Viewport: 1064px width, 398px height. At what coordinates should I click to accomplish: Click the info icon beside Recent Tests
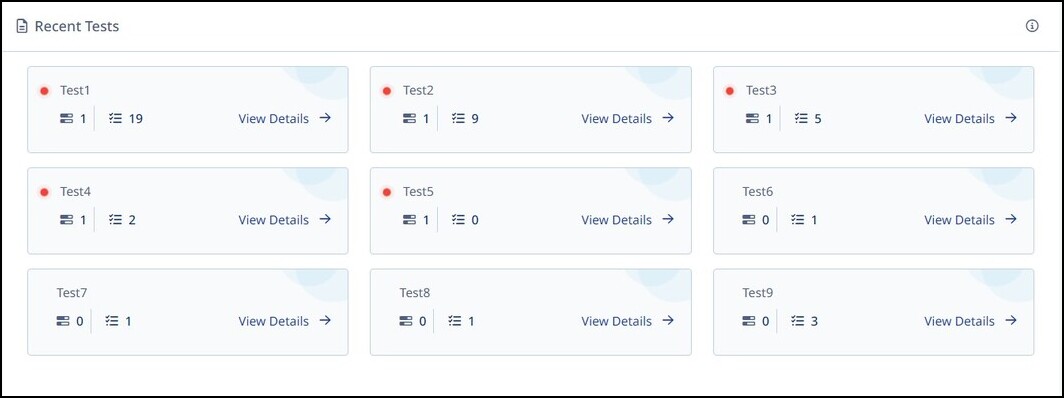point(1031,26)
